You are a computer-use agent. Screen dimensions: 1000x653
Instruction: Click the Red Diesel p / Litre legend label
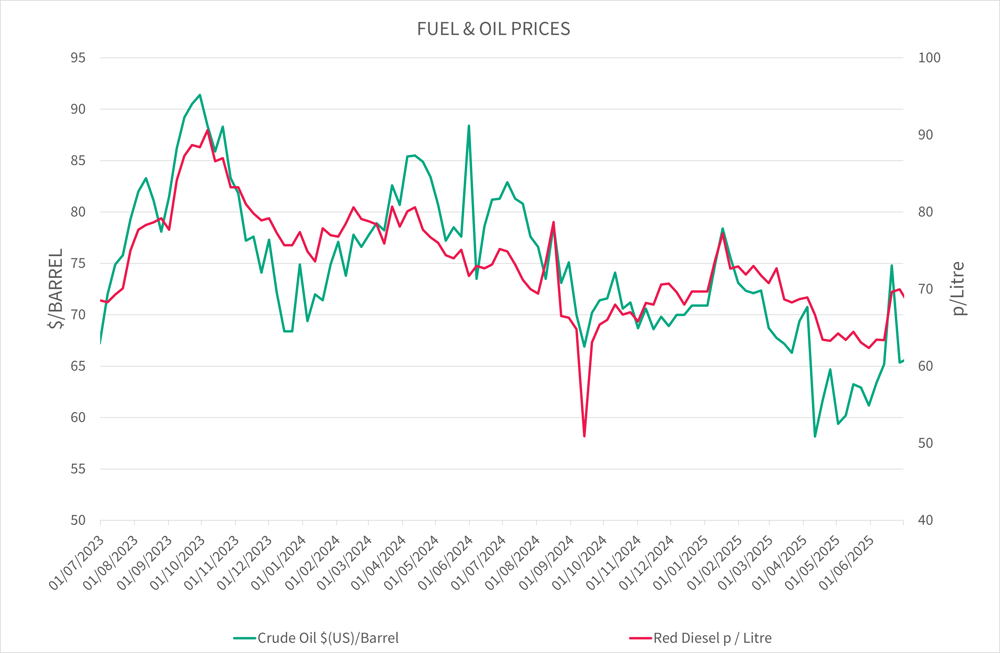point(712,637)
